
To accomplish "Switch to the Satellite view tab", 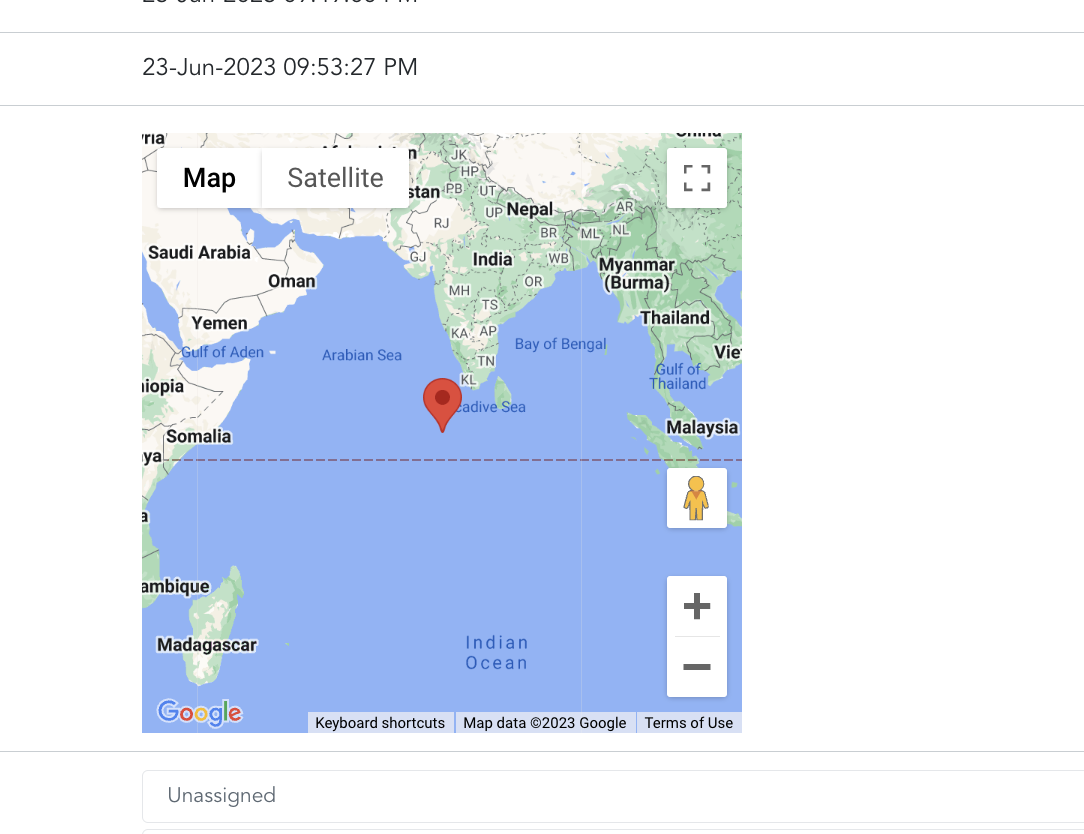I will pyautogui.click(x=335, y=178).
